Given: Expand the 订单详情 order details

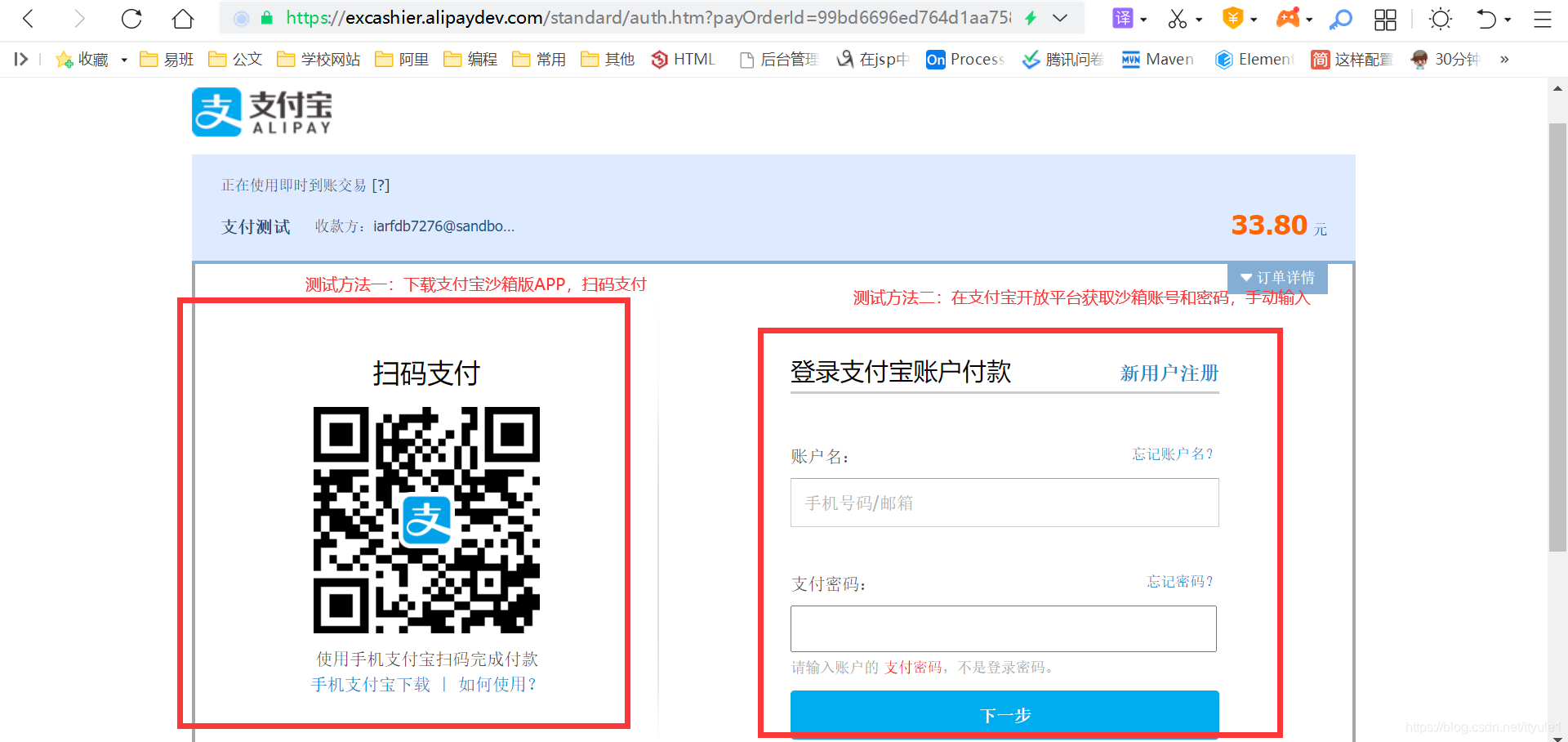Looking at the screenshot, I should (1277, 278).
